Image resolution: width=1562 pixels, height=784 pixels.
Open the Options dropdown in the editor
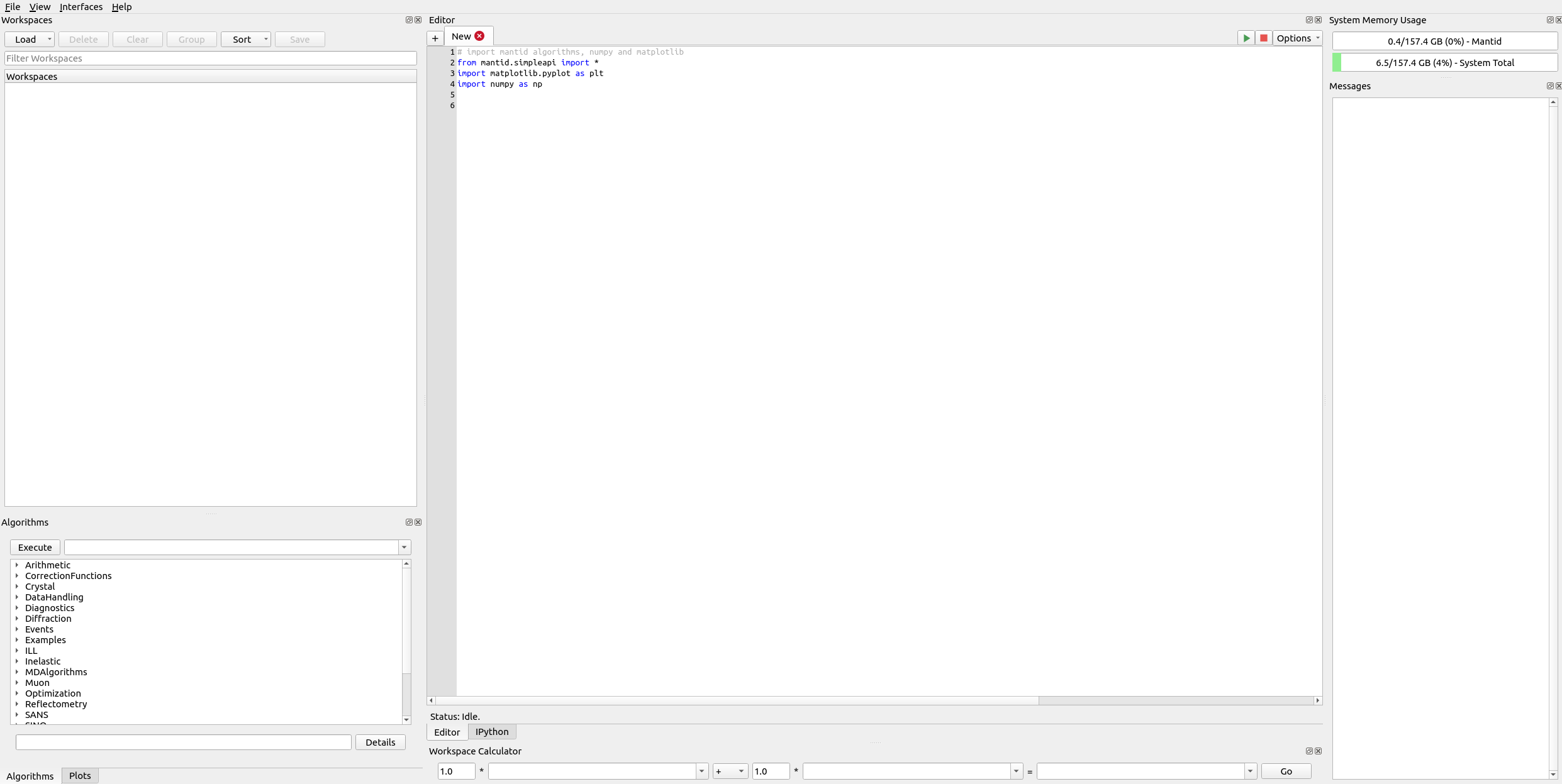[1298, 38]
